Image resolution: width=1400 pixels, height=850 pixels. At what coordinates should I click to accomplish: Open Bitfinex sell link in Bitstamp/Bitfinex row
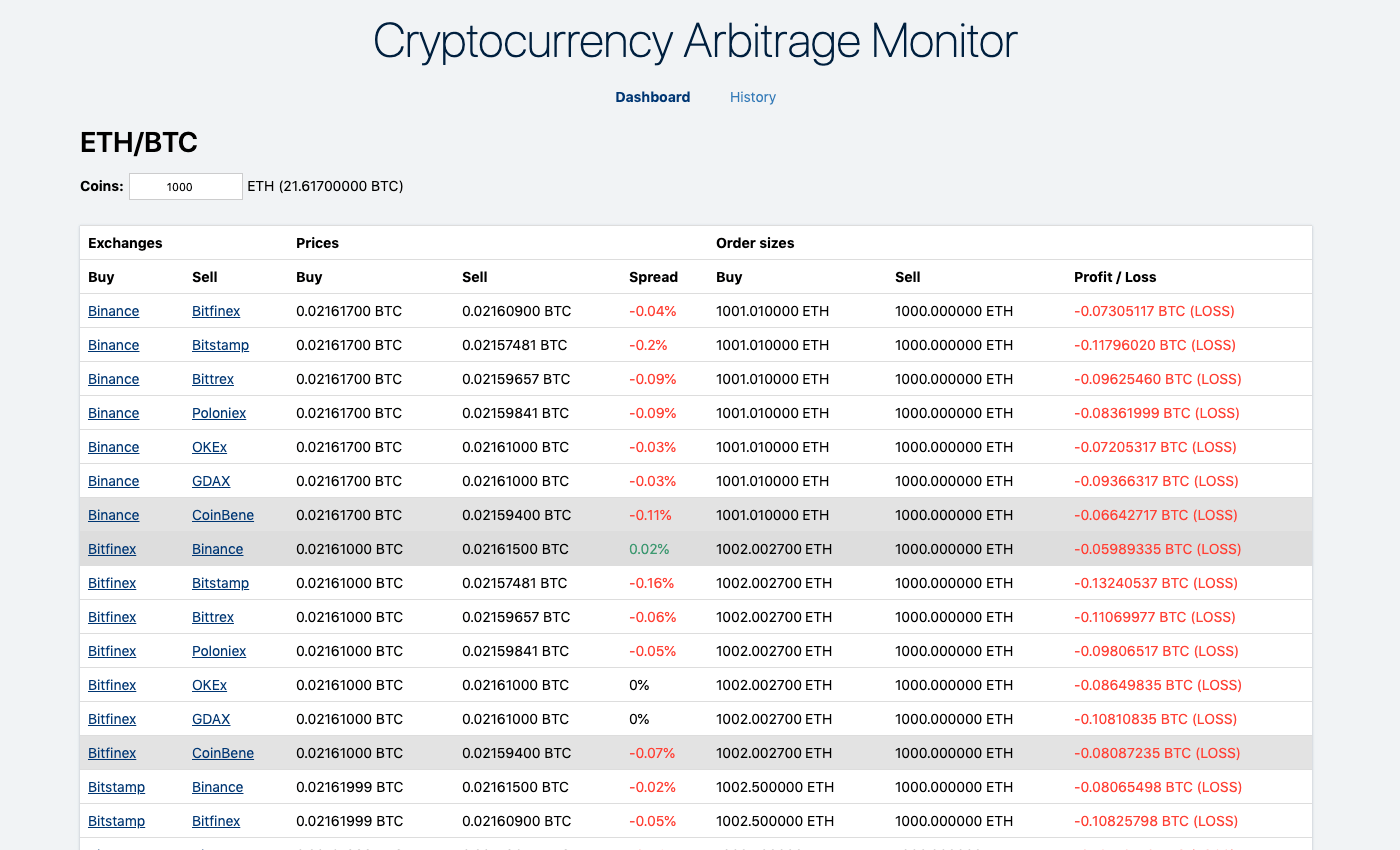216,821
